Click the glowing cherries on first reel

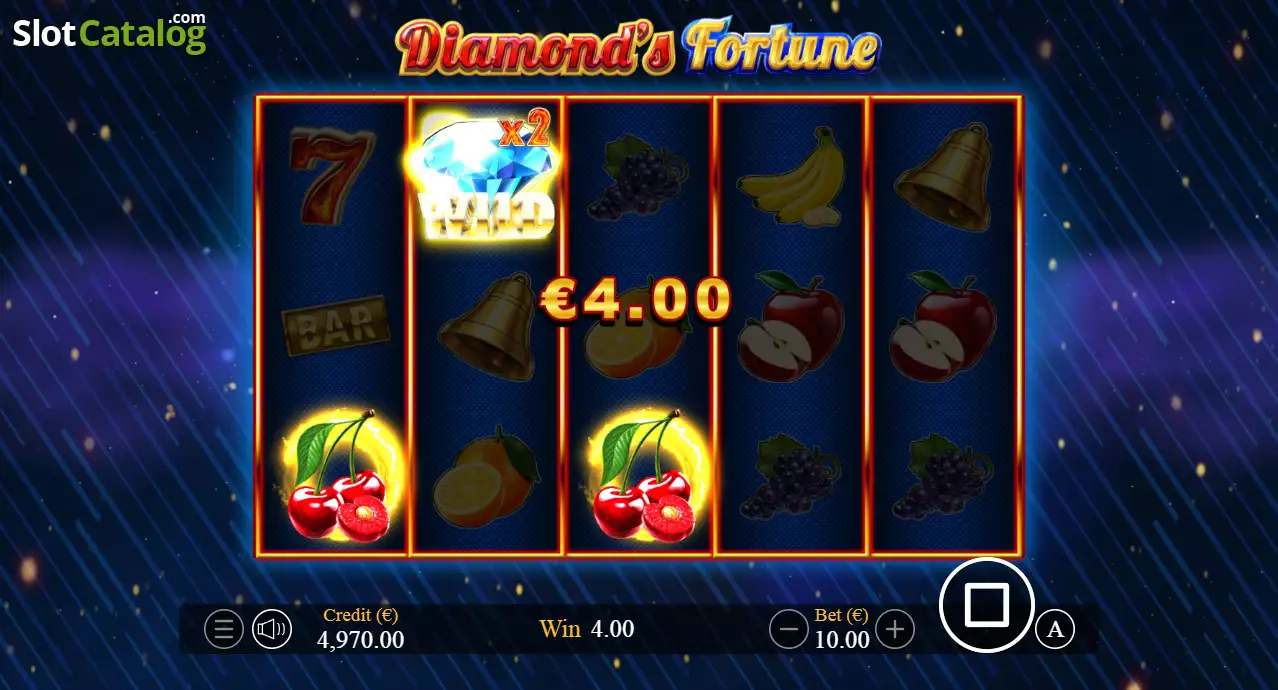pos(335,476)
